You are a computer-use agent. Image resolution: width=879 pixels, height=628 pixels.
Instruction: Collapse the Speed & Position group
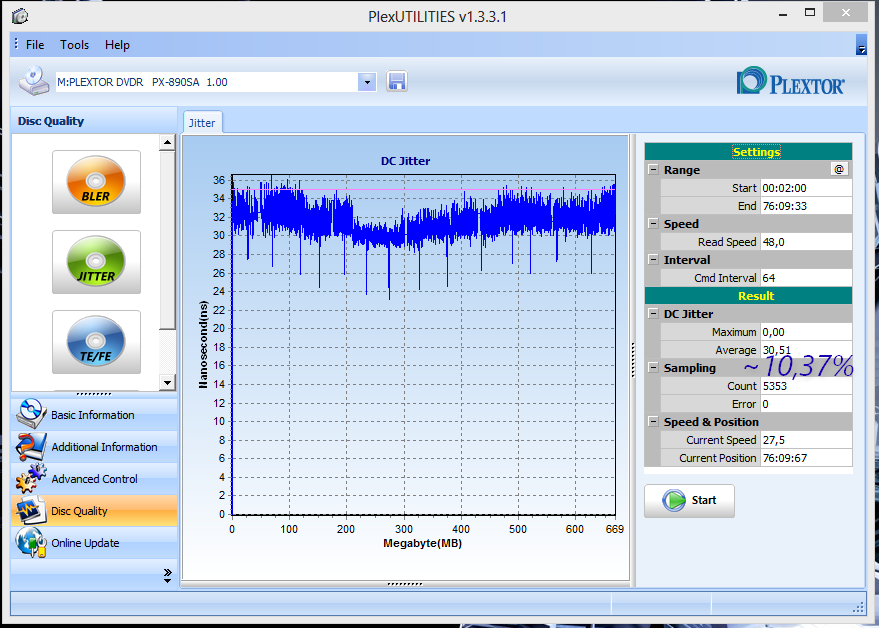click(653, 421)
